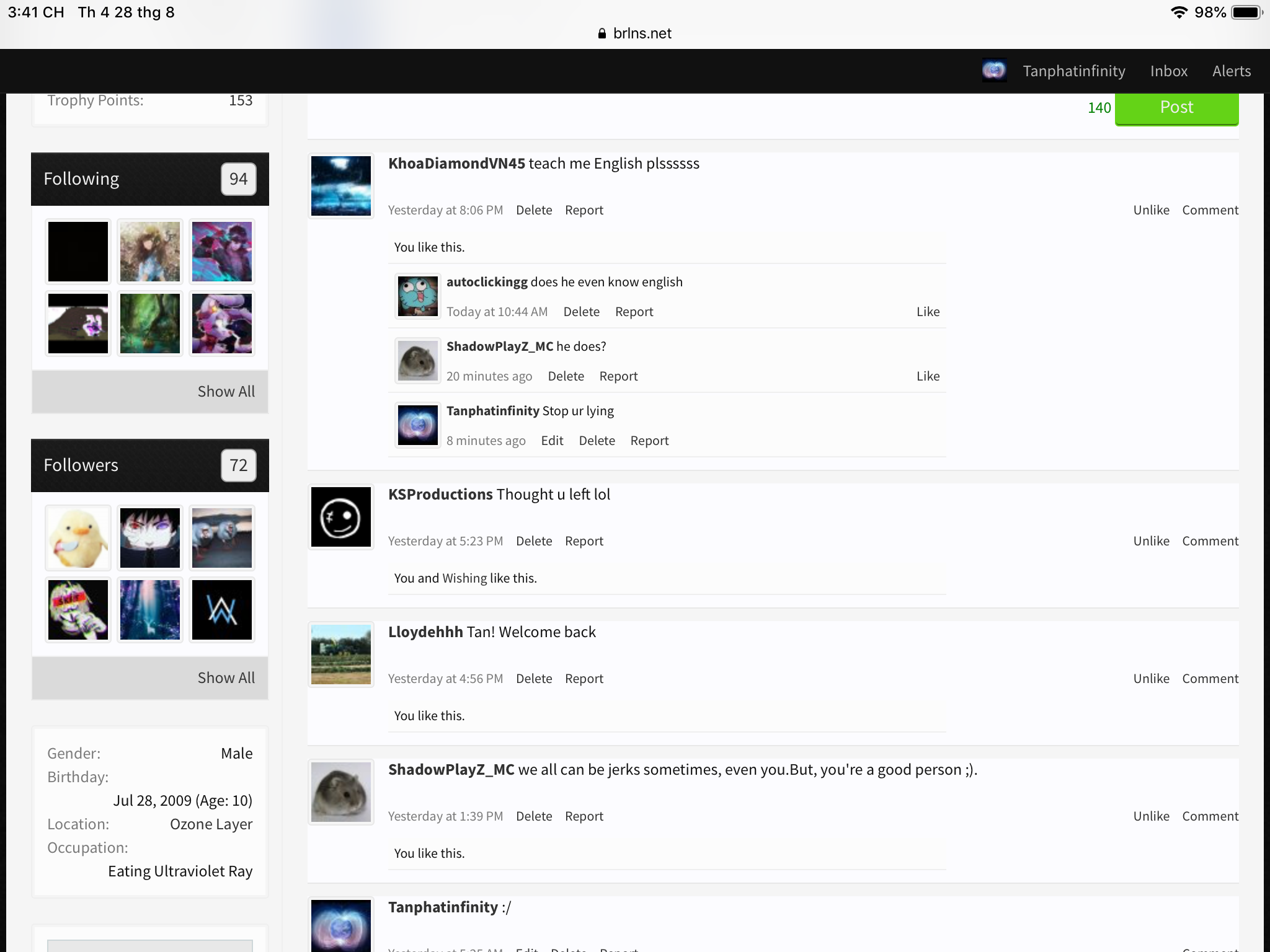Open KSProductions' smiley face avatar
Viewport: 1270px width, 952px height.
click(341, 517)
